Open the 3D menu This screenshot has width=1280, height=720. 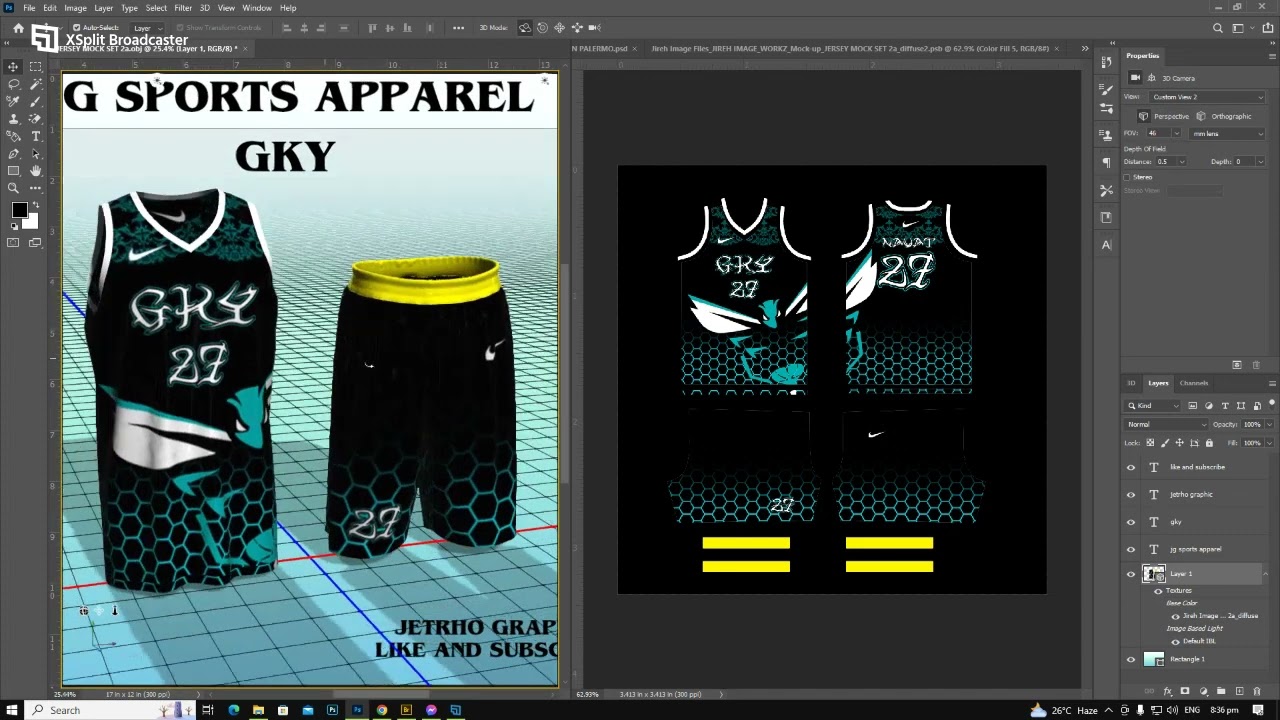point(204,8)
